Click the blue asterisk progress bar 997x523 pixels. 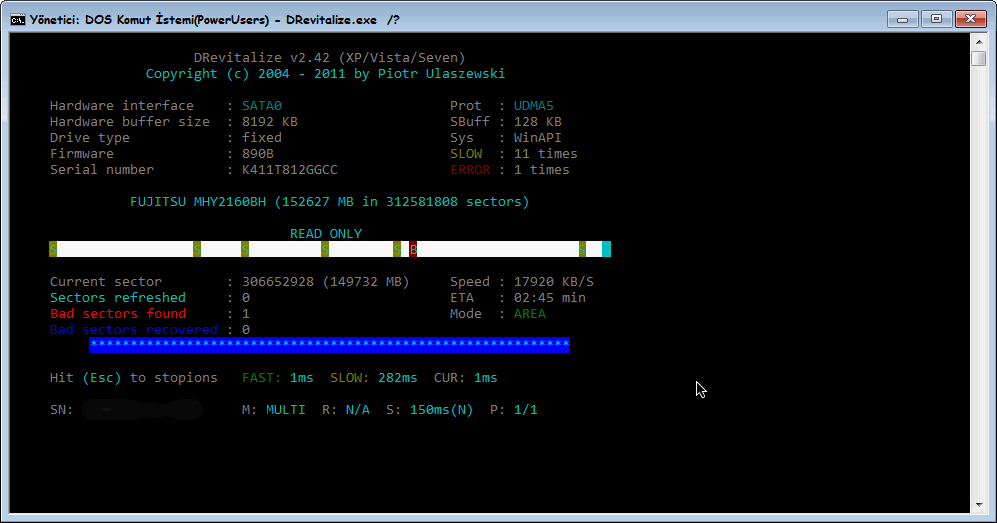coord(329,345)
